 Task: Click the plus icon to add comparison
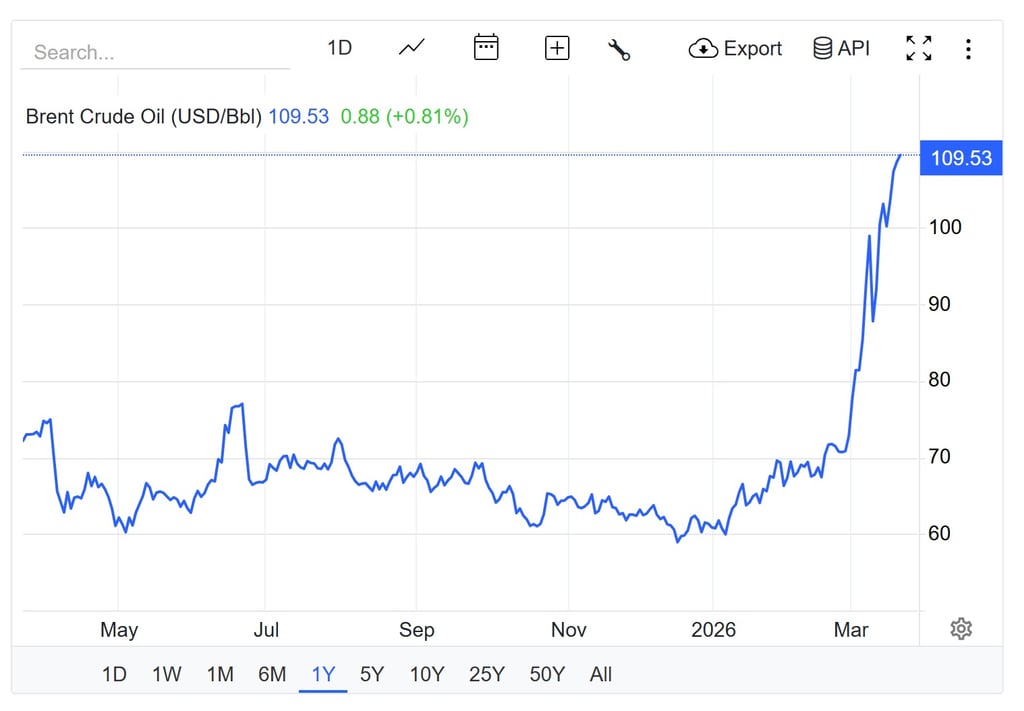point(557,48)
